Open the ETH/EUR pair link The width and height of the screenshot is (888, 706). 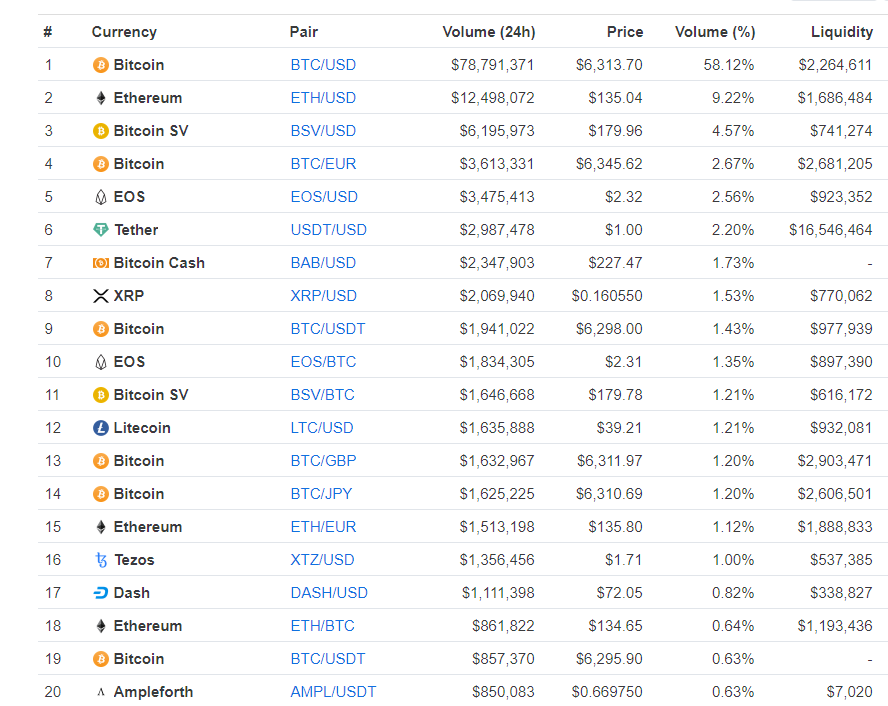[323, 527]
